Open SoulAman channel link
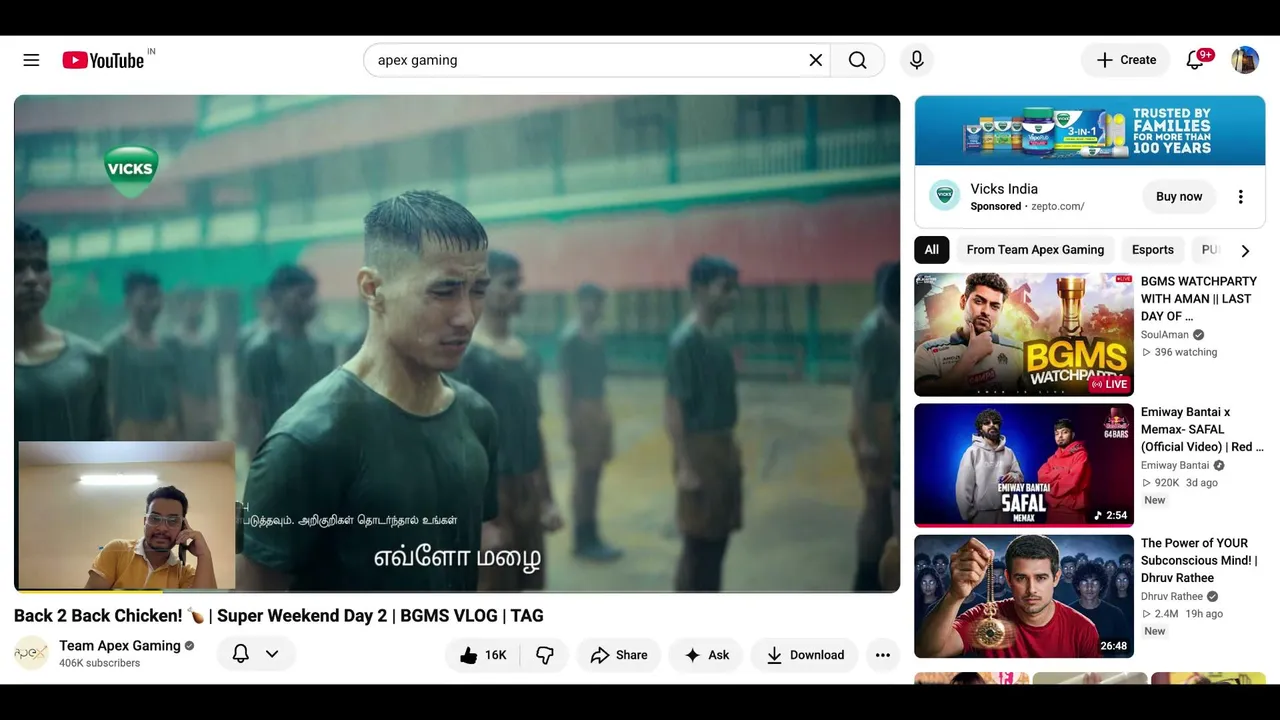Screen dimensions: 1280x720 pyautogui.click(x=1165, y=335)
